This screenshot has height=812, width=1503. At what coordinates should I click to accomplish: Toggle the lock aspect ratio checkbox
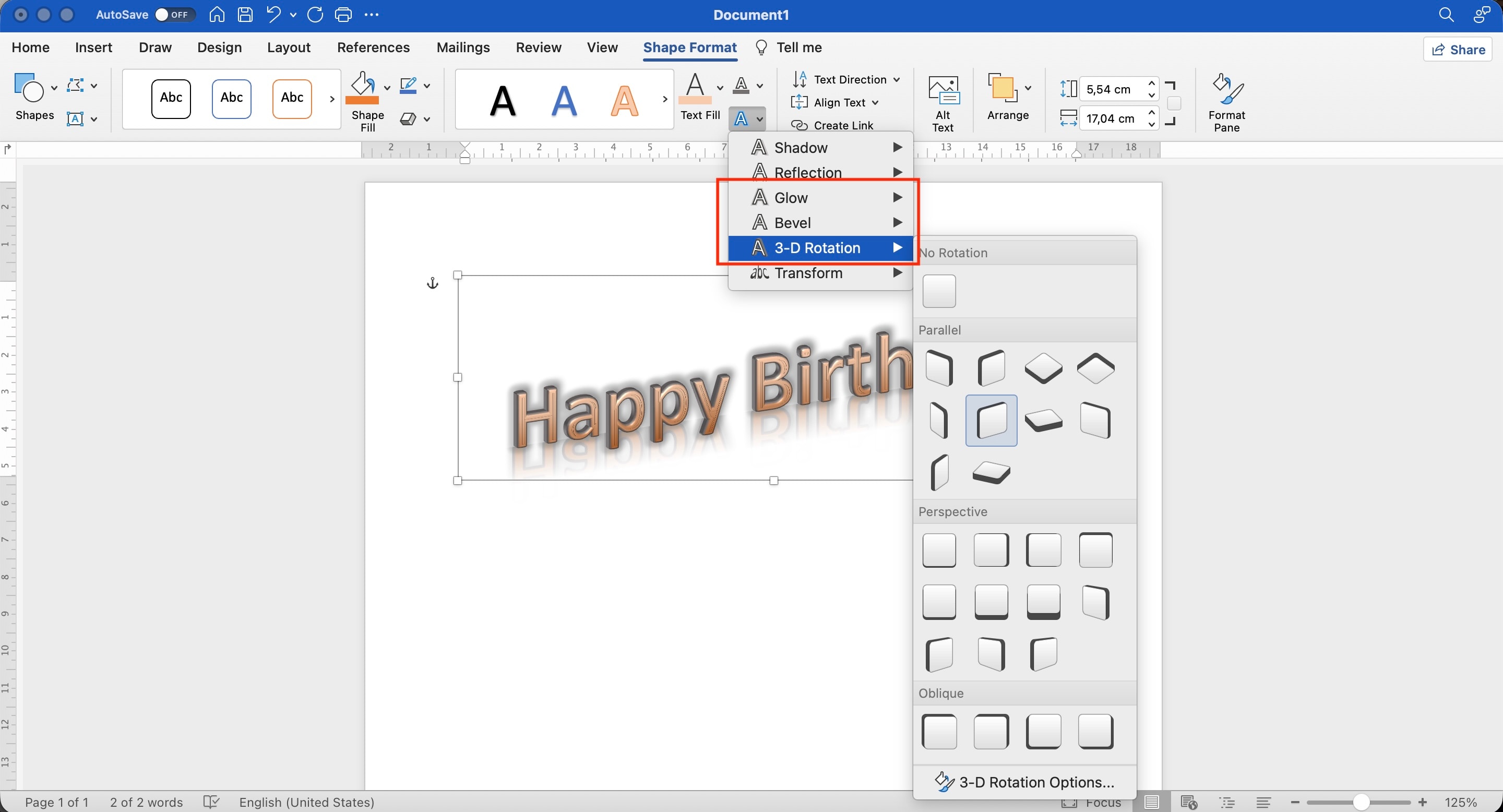click(1174, 103)
